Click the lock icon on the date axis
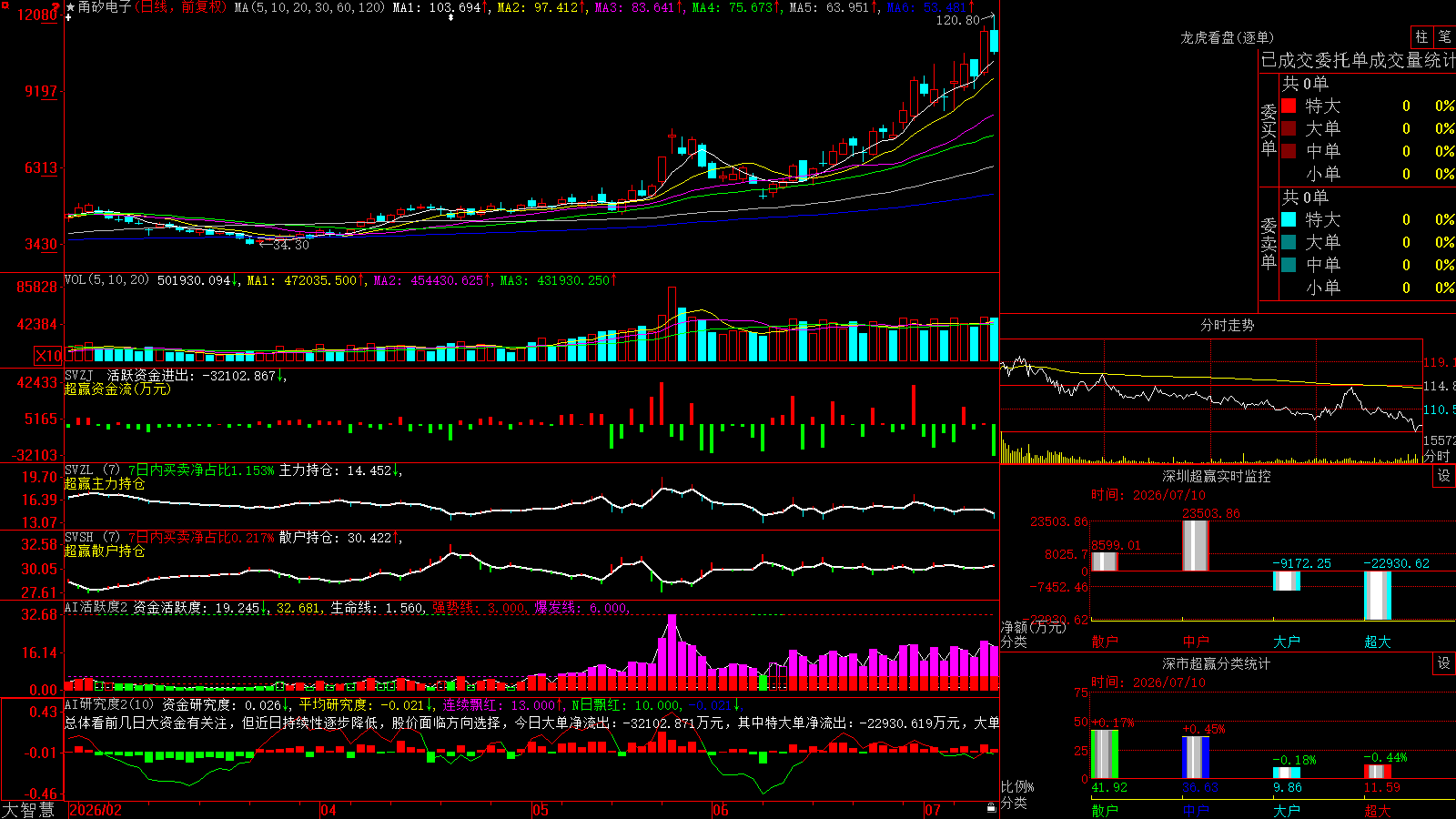 click(991, 808)
